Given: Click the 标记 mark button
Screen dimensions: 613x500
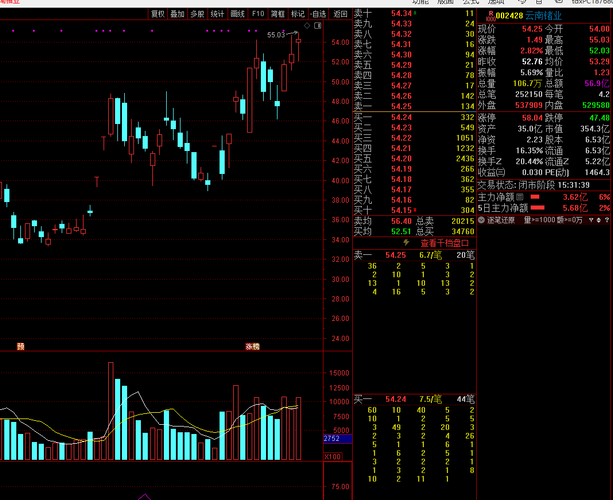Looking at the screenshot, I should tap(298, 14).
